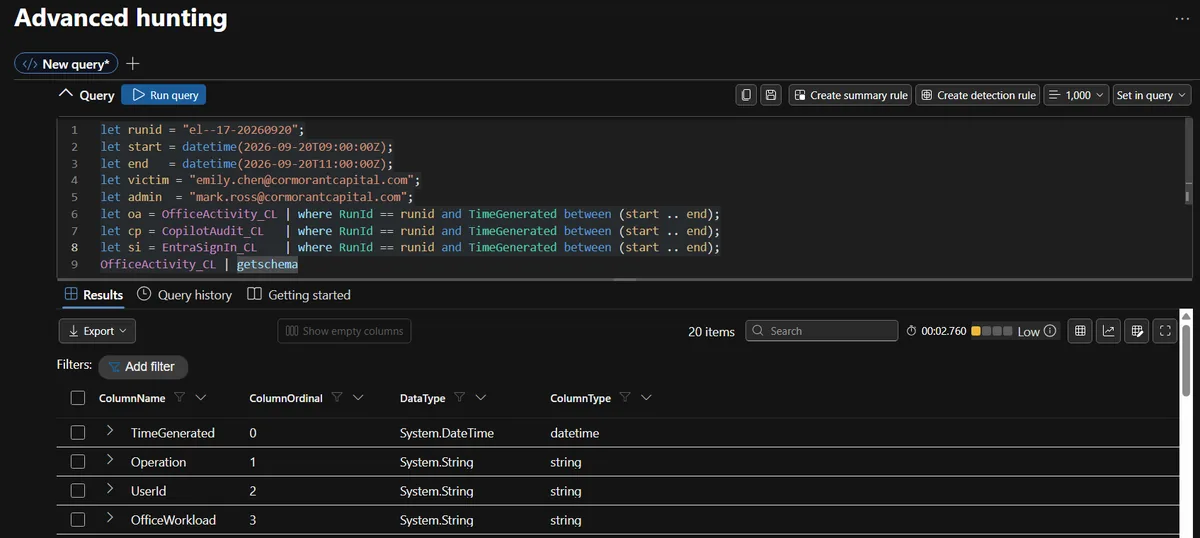Switch results to table view icon
The image size is (1200, 538).
(1080, 331)
